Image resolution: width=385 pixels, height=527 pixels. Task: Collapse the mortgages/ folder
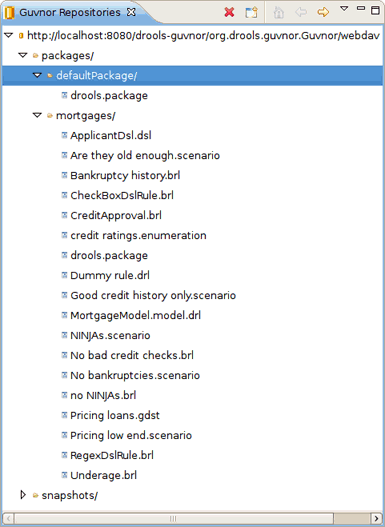pyautogui.click(x=37, y=115)
